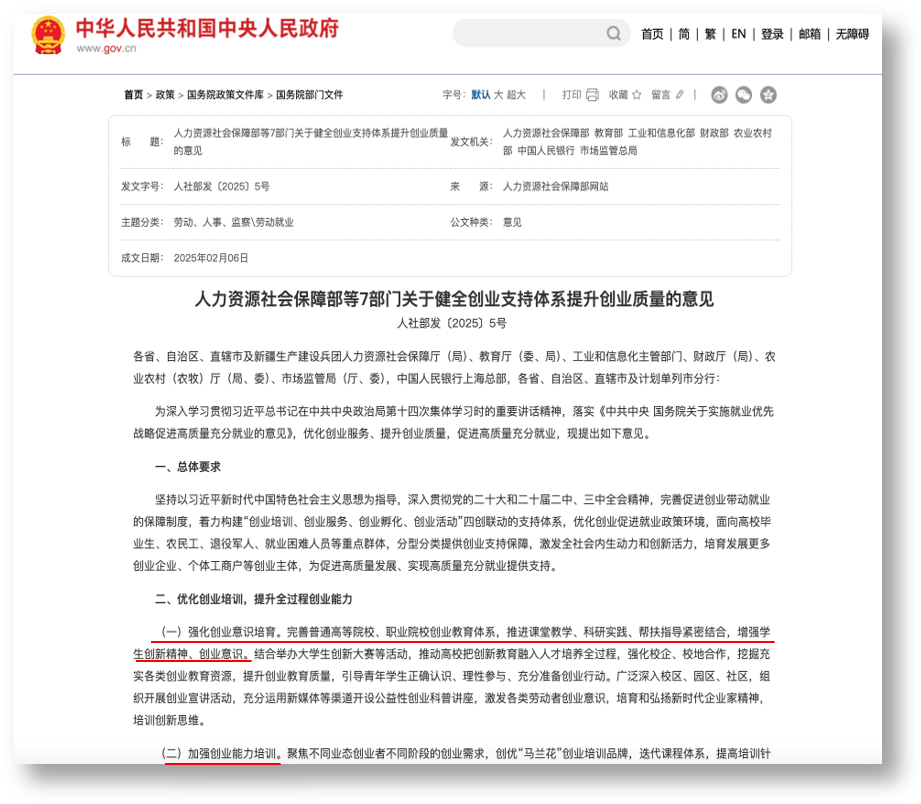The image size is (921, 804).
Task: Click the printer icon
Action: (x=592, y=95)
